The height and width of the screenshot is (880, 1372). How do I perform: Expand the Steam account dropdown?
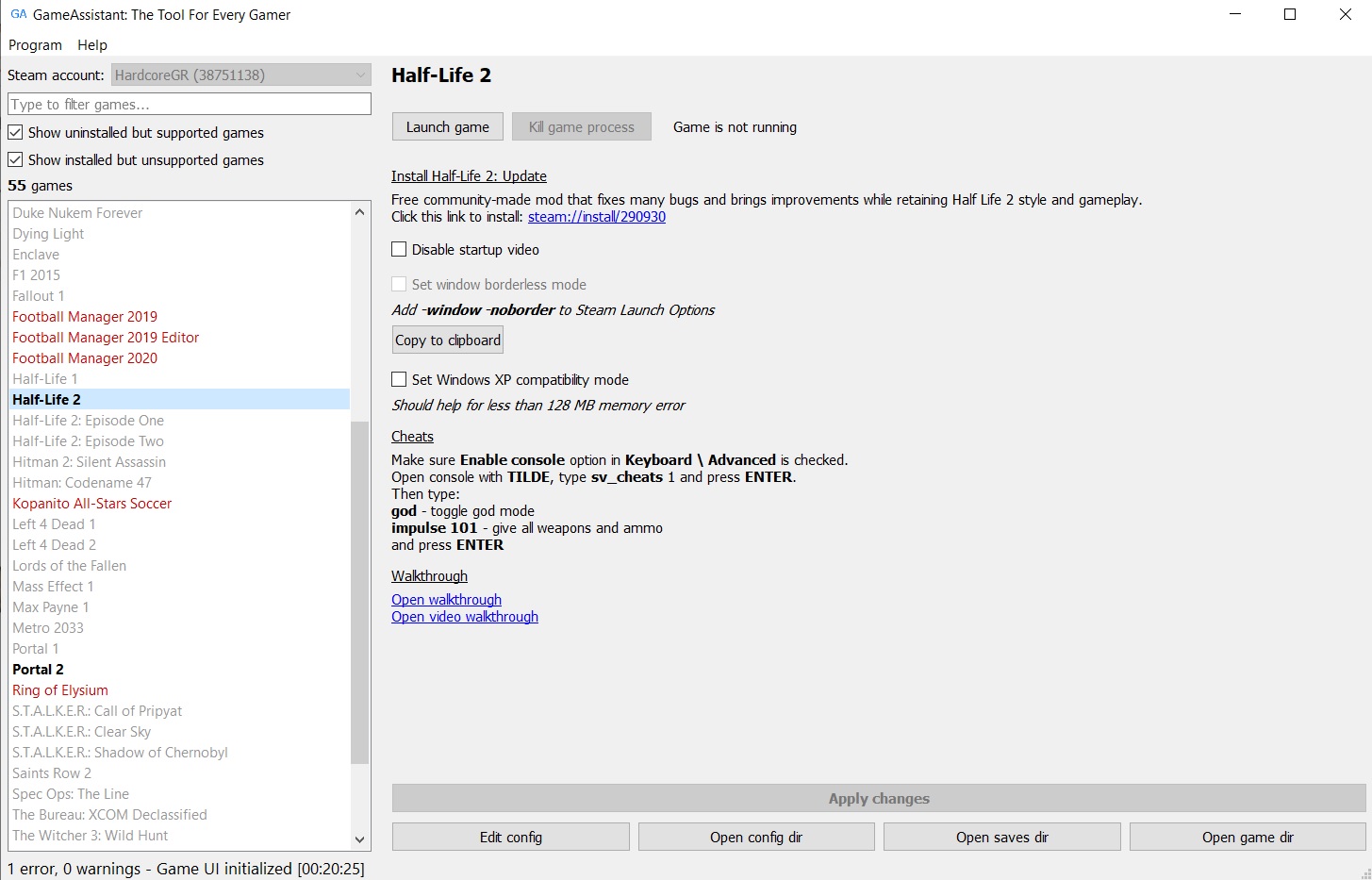point(241,75)
